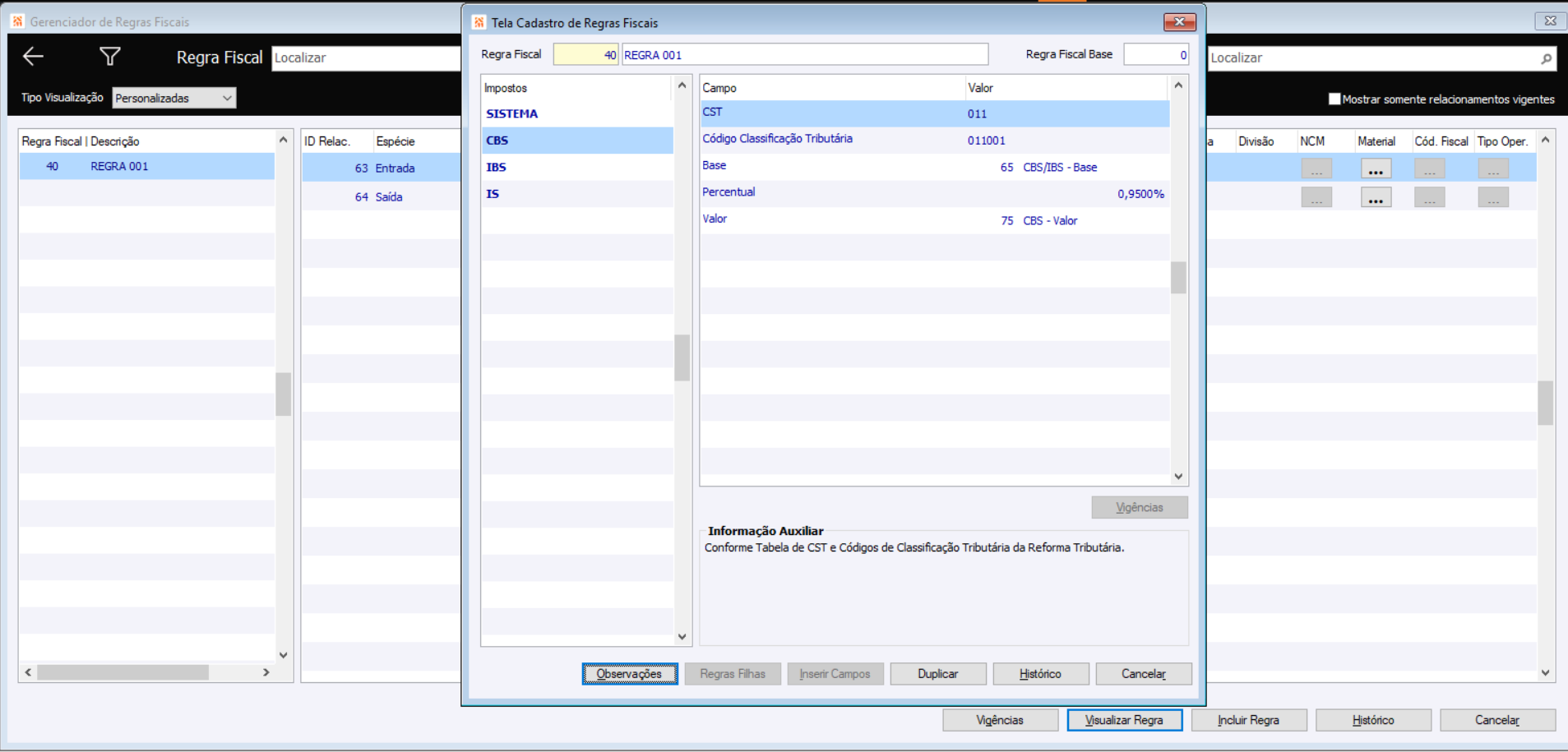Viewport: 1568px width, 752px height.
Task: Select IS in the Impostos list
Action: pyautogui.click(x=577, y=194)
